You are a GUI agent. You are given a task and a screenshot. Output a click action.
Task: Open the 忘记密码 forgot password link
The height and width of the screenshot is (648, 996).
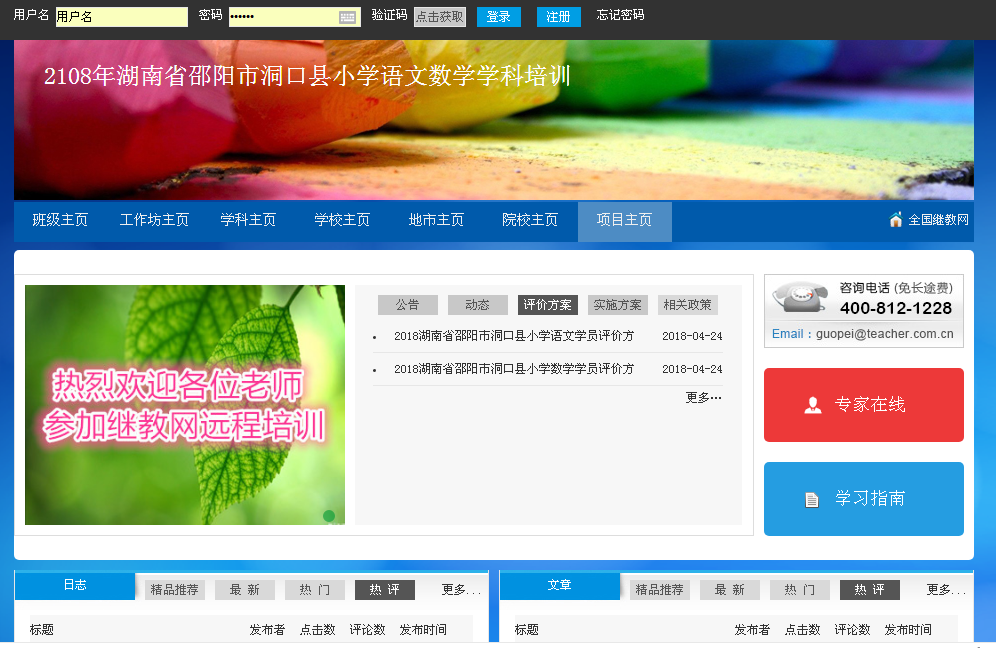tap(620, 16)
